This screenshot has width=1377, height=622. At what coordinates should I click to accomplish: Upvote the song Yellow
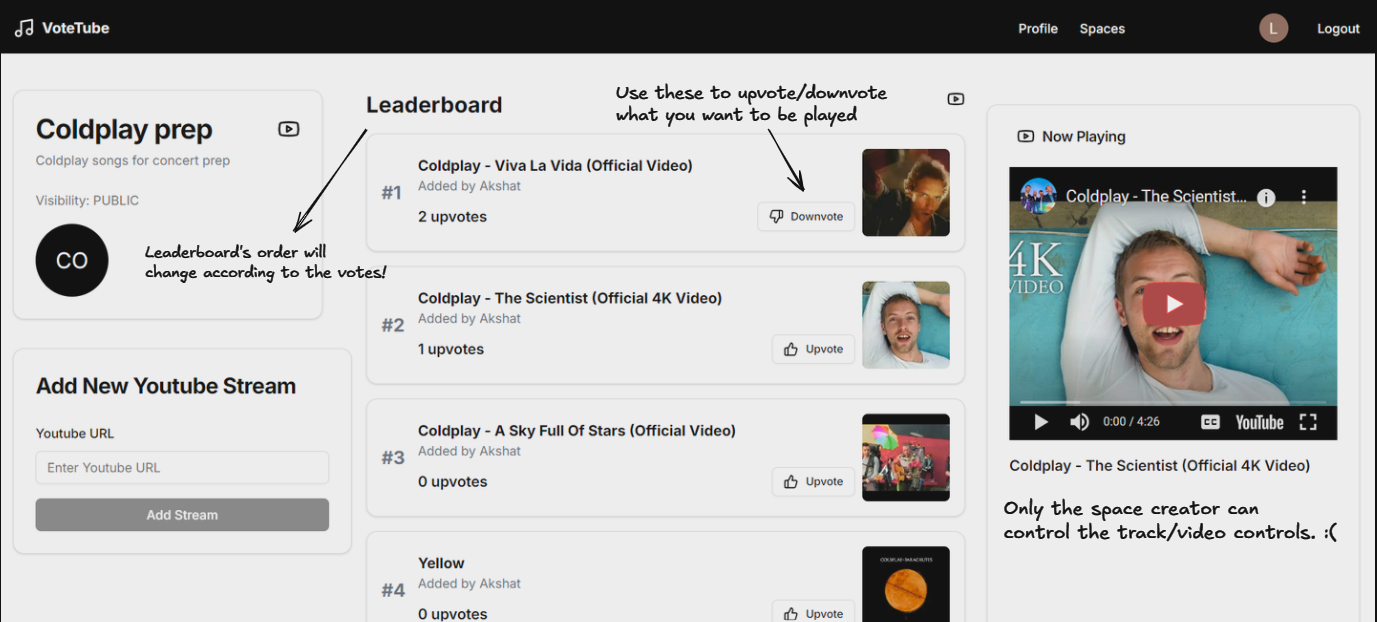813,613
